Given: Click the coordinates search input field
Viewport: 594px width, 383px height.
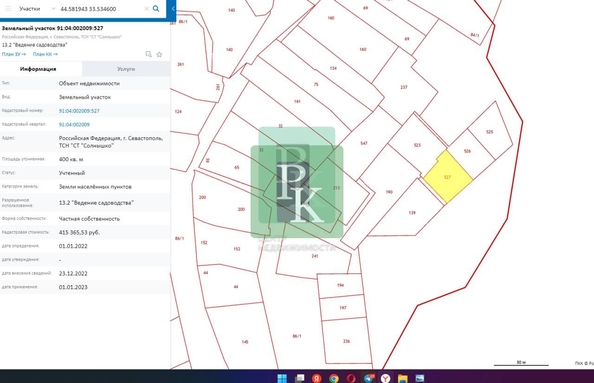Looking at the screenshot, I should [100, 9].
